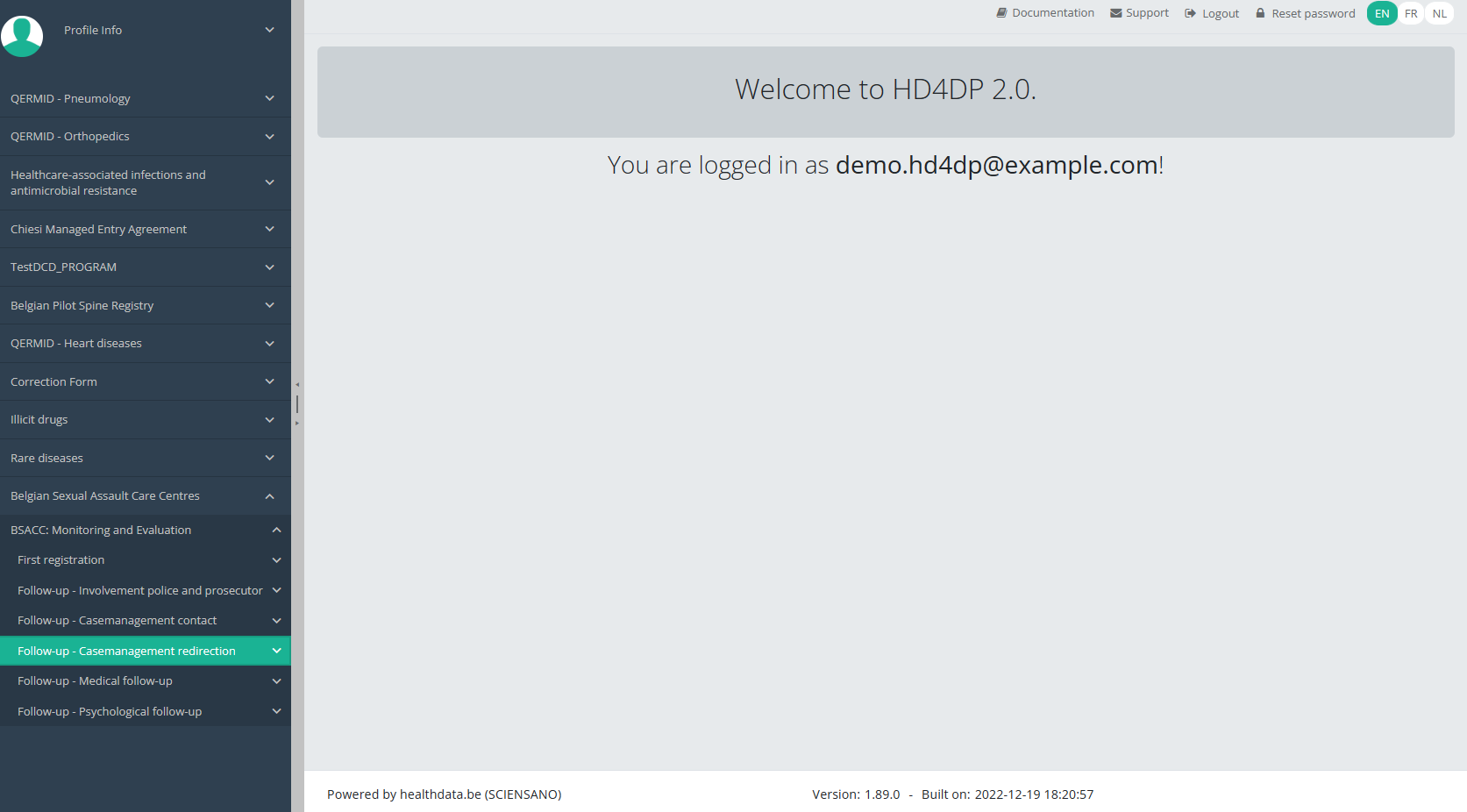The width and height of the screenshot is (1467, 812).
Task: Collapse Belgian Sexual Assault Care Centres chevron
Action: [269, 496]
